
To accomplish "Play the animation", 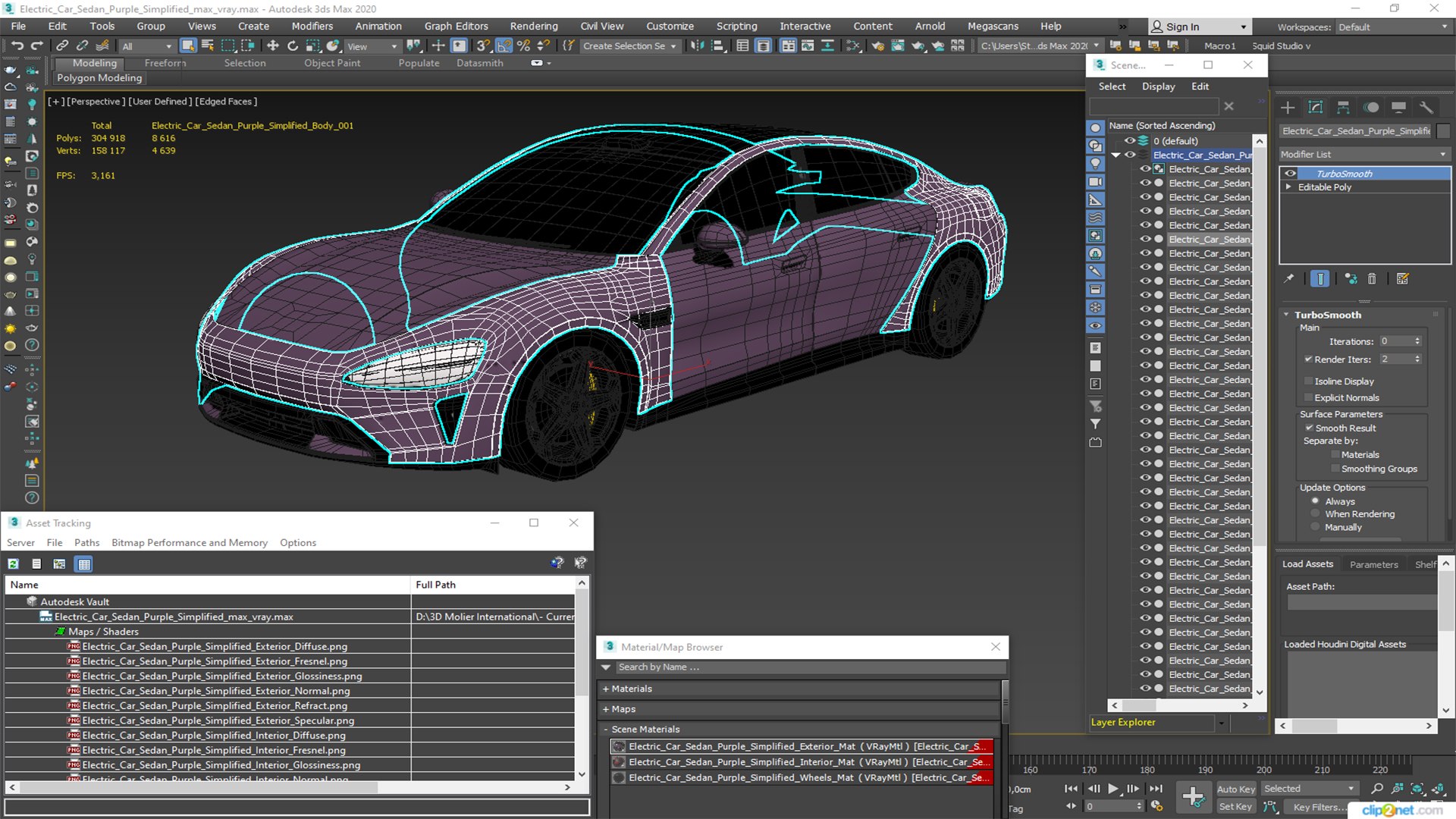I will [x=1113, y=789].
